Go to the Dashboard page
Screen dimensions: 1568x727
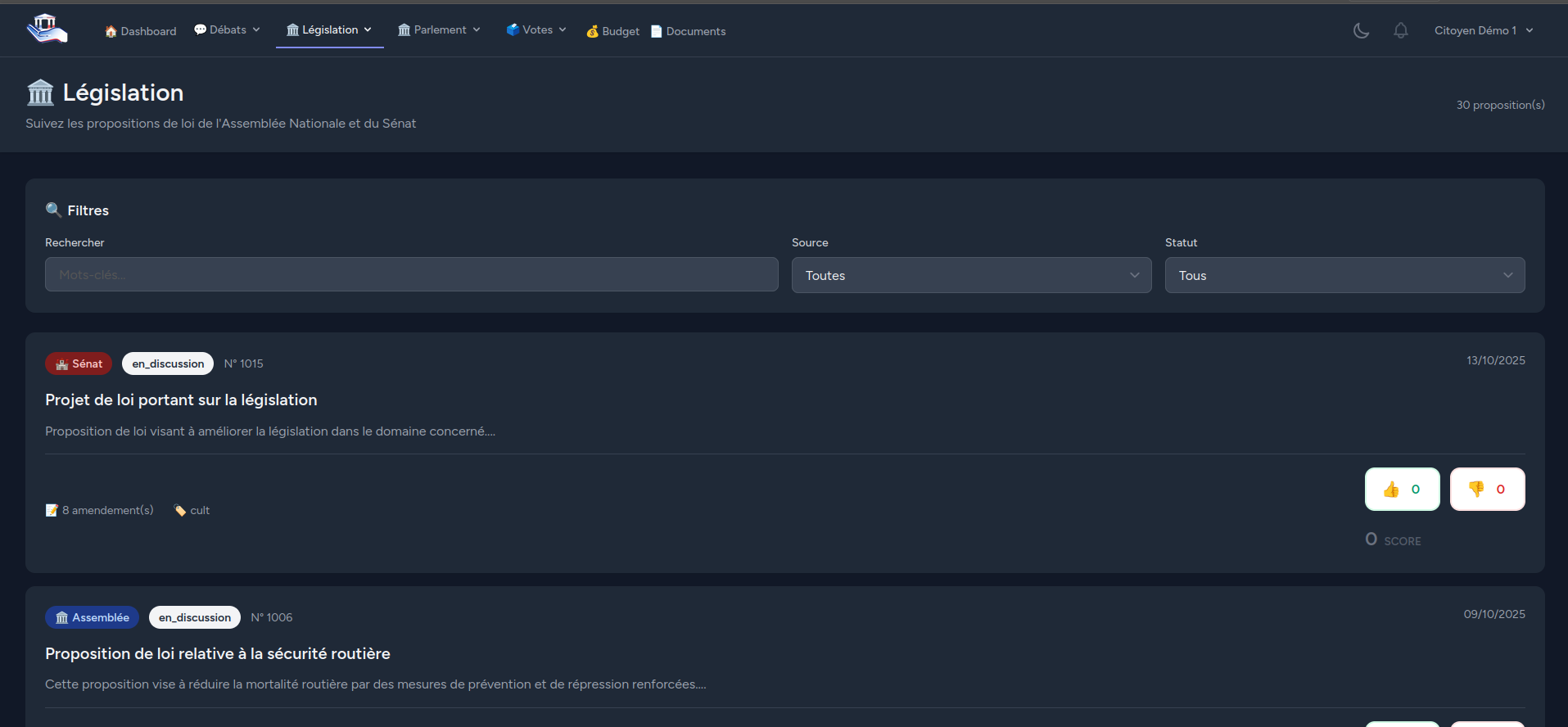[x=141, y=31]
